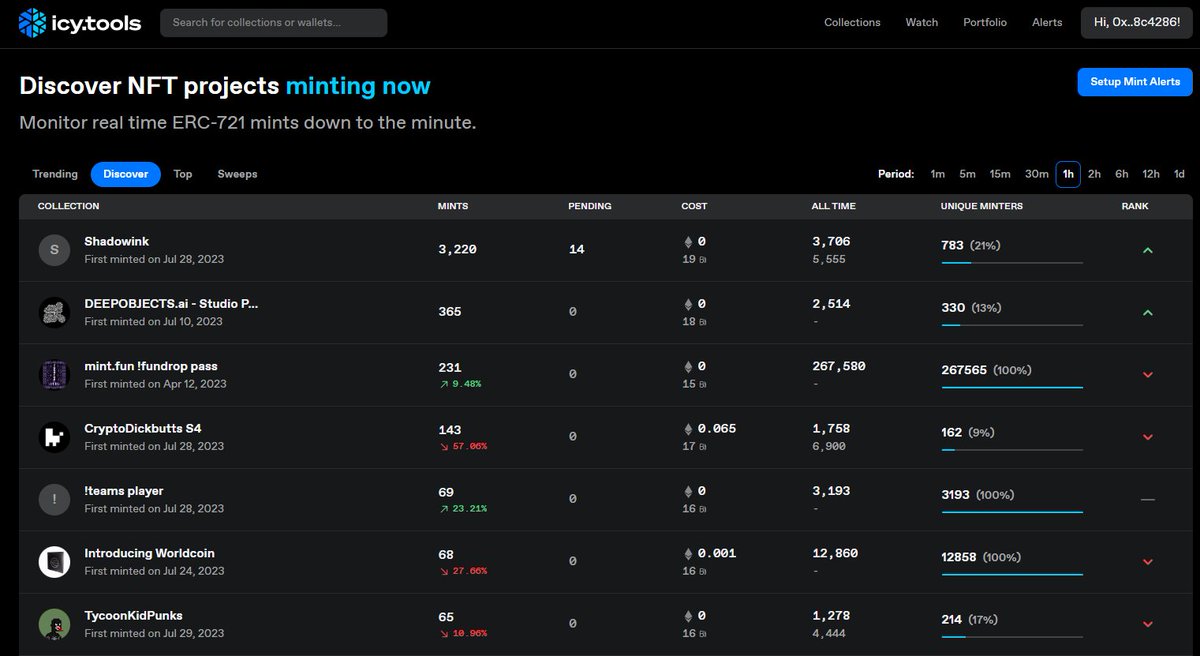
Task: Open Watch in top navigation
Action: click(922, 22)
